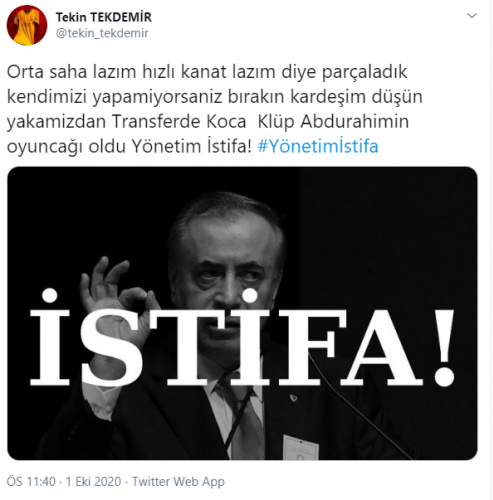The image size is (493, 500).
Task: Click the word Transferde in the tweet
Action: [179, 121]
